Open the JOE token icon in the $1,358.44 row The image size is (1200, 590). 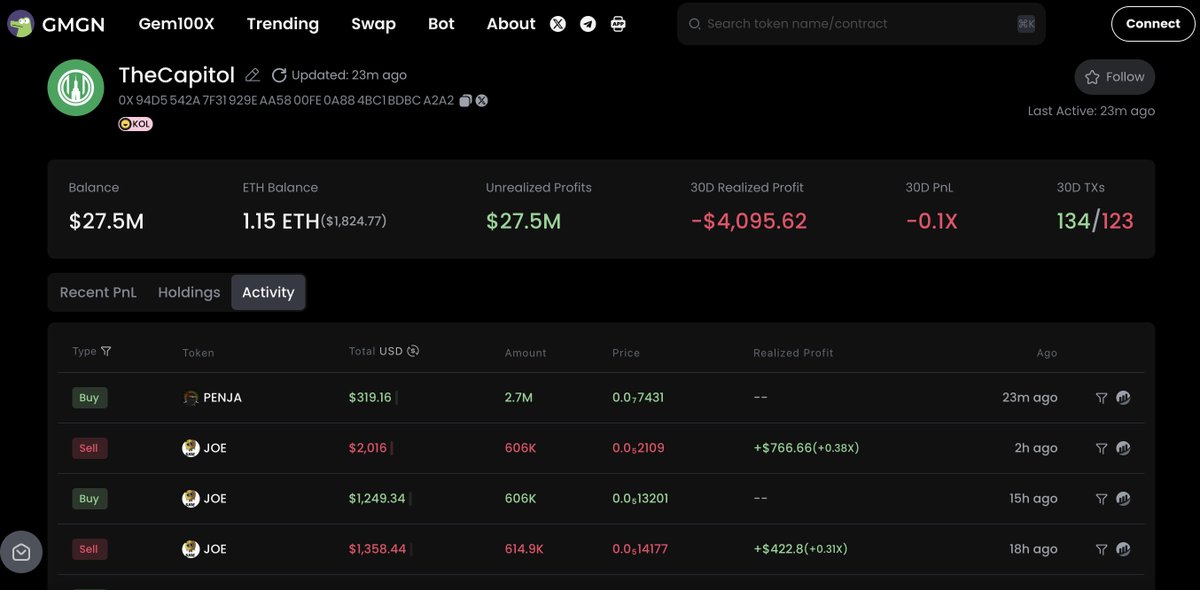coord(191,549)
